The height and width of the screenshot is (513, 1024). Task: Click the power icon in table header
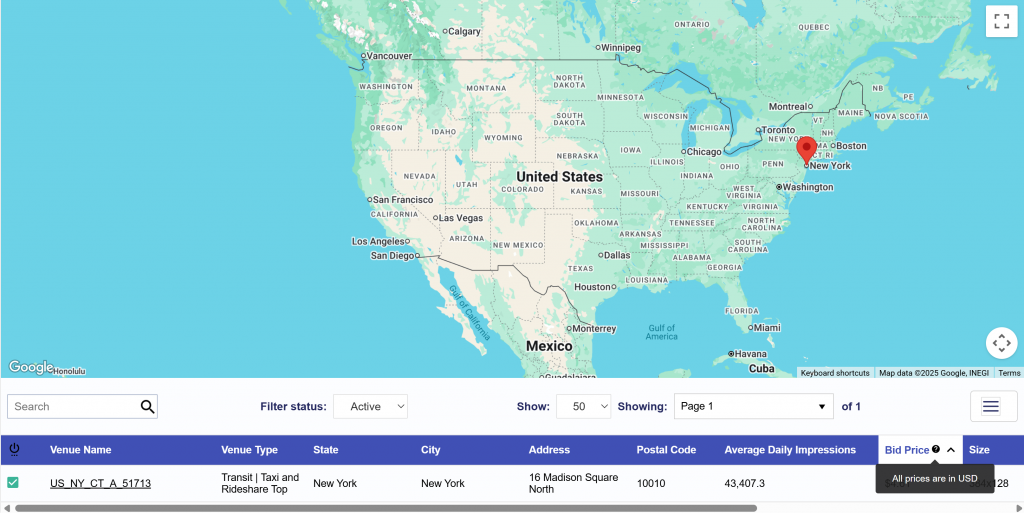[14, 450]
